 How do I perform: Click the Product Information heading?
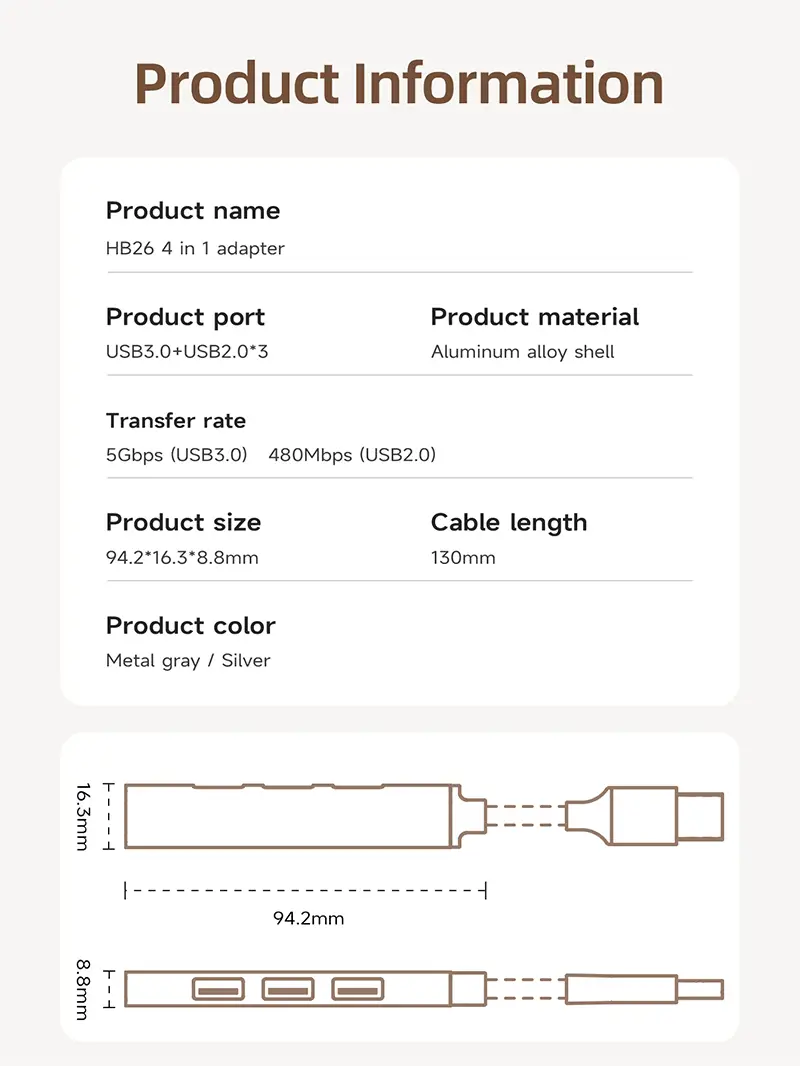pyautogui.click(x=399, y=84)
